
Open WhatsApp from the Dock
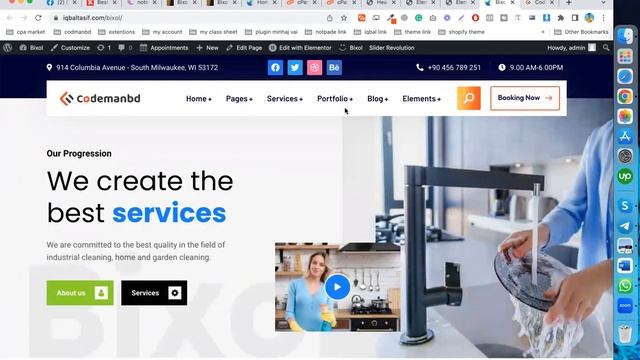(x=625, y=286)
